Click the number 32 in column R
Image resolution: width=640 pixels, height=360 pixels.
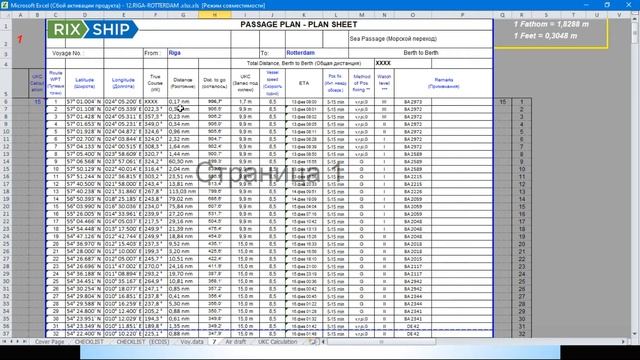(521, 334)
